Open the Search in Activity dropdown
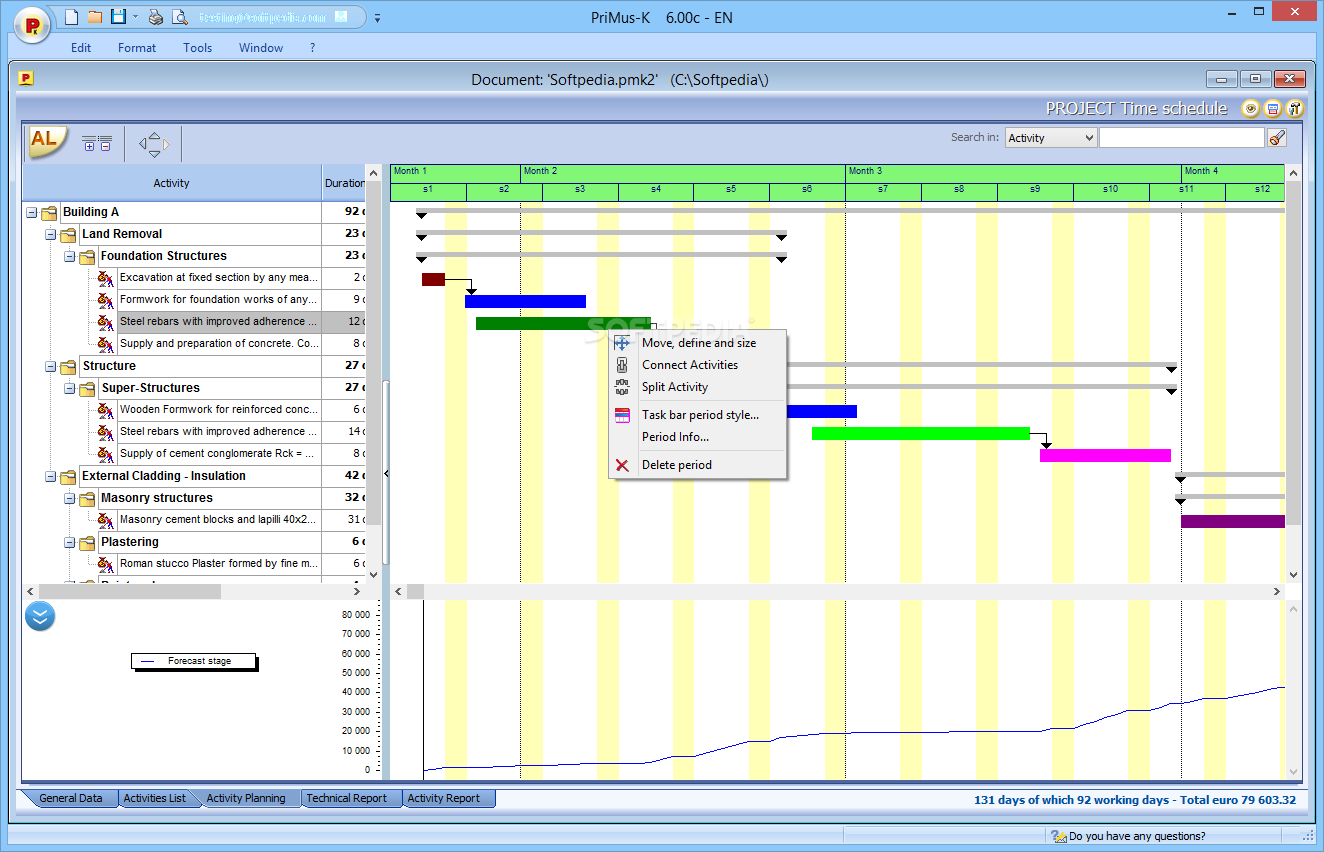The image size is (1324, 852). (x=1051, y=138)
